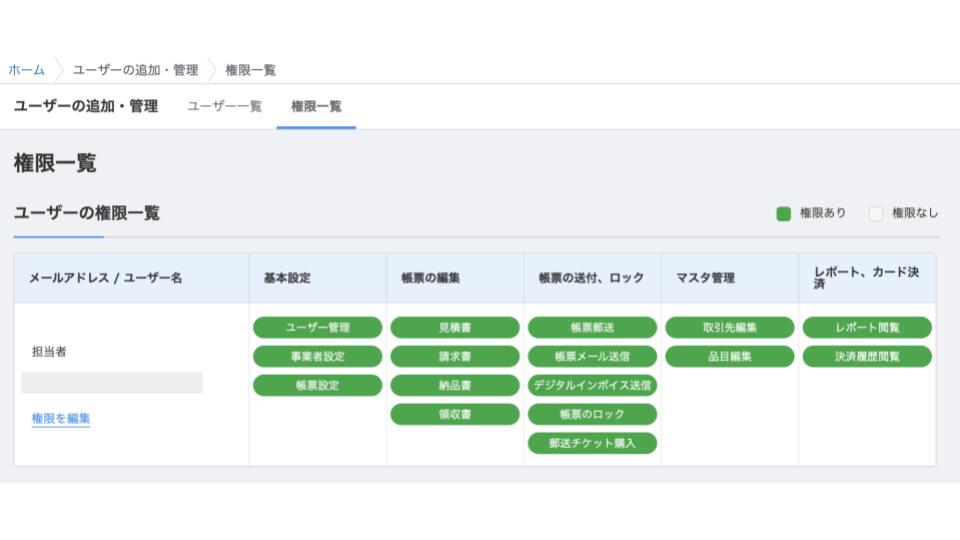Click the white 権限なし legend swatch
This screenshot has width=960, height=540.
876,213
